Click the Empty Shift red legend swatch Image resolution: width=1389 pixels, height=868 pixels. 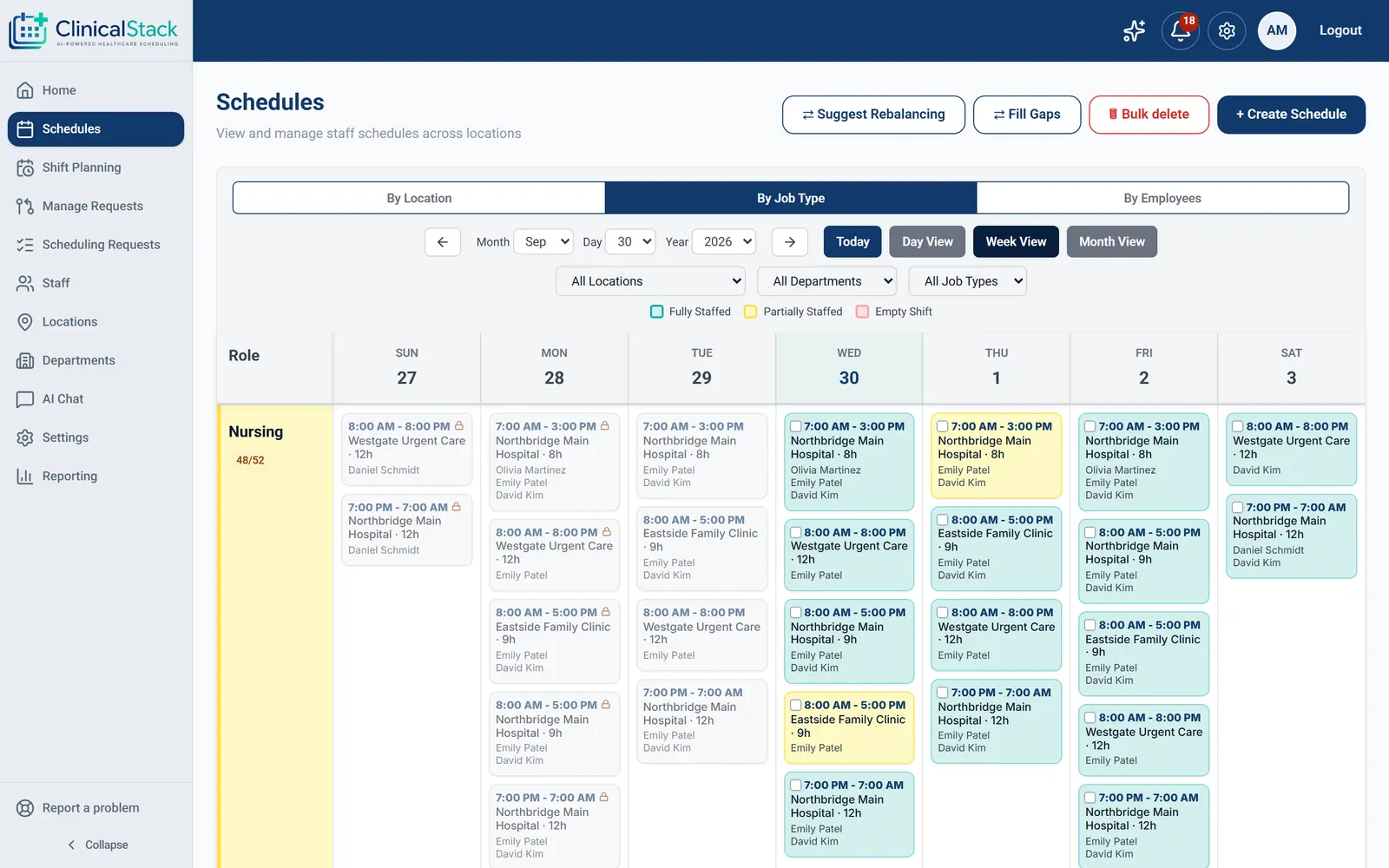862,312
